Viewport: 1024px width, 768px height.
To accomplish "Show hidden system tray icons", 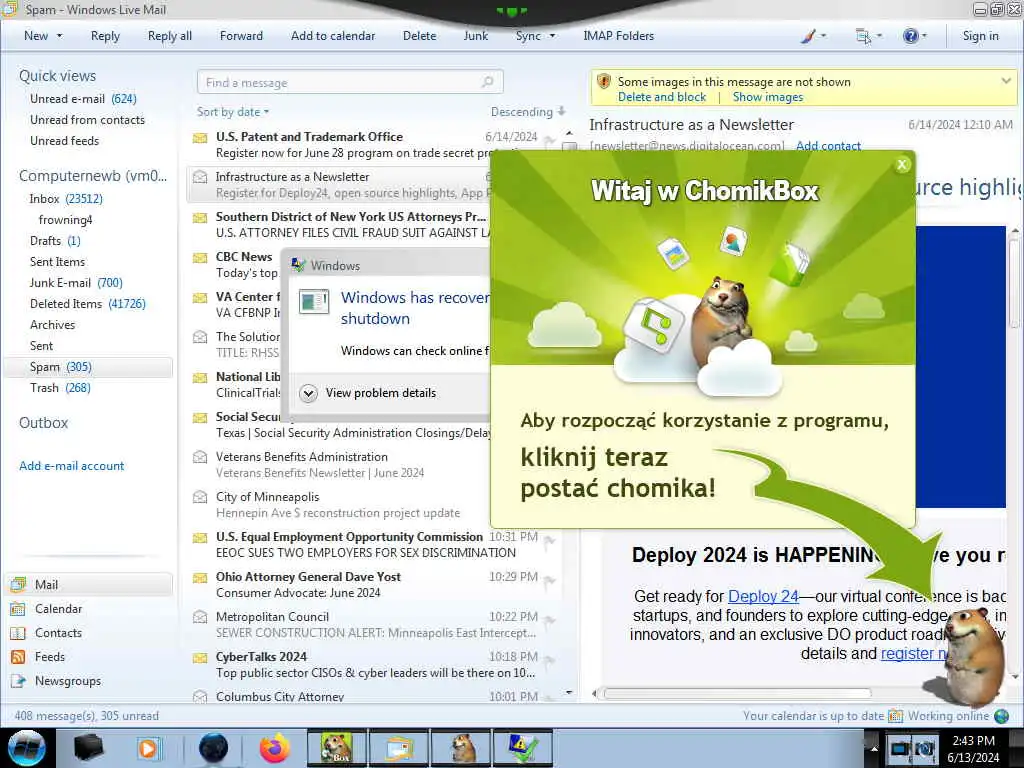I will coord(874,748).
